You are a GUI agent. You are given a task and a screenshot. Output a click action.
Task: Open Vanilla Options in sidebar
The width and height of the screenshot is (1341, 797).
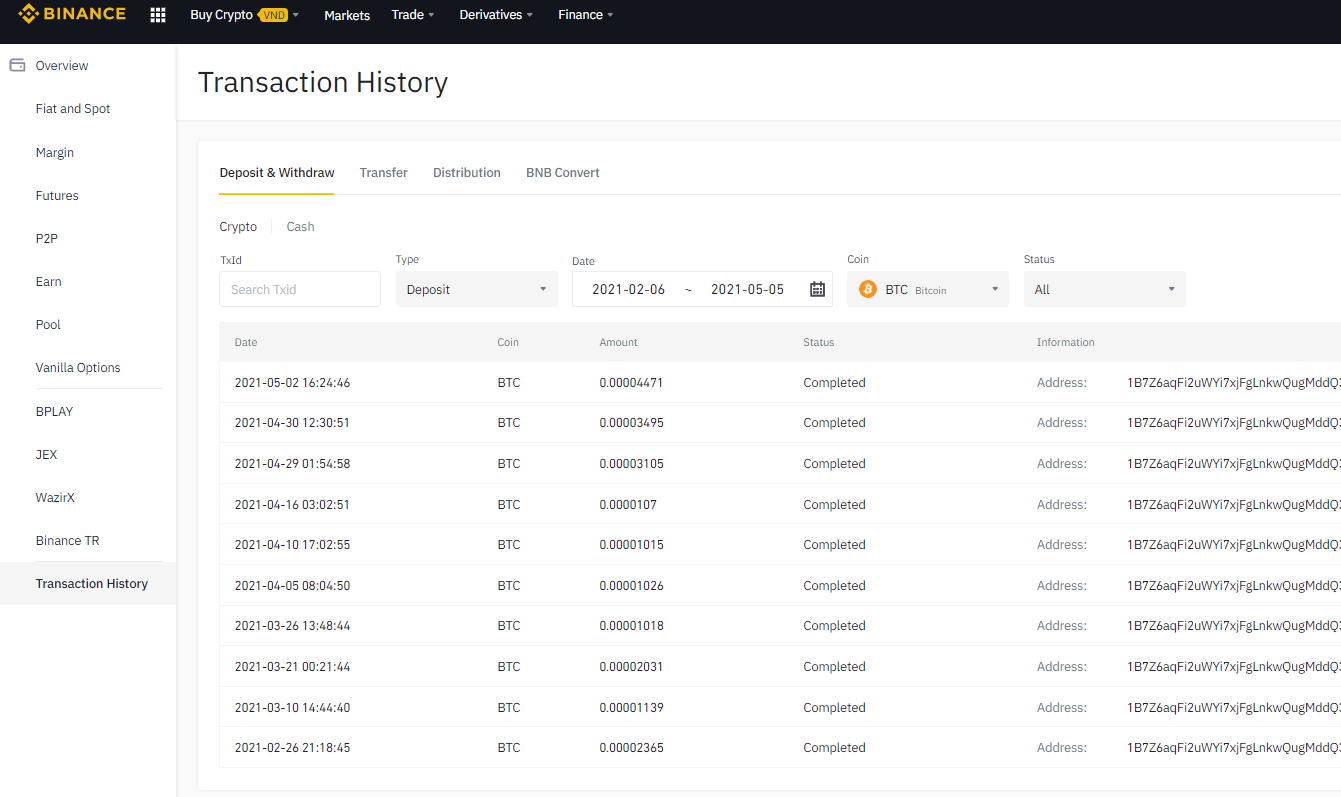point(78,368)
